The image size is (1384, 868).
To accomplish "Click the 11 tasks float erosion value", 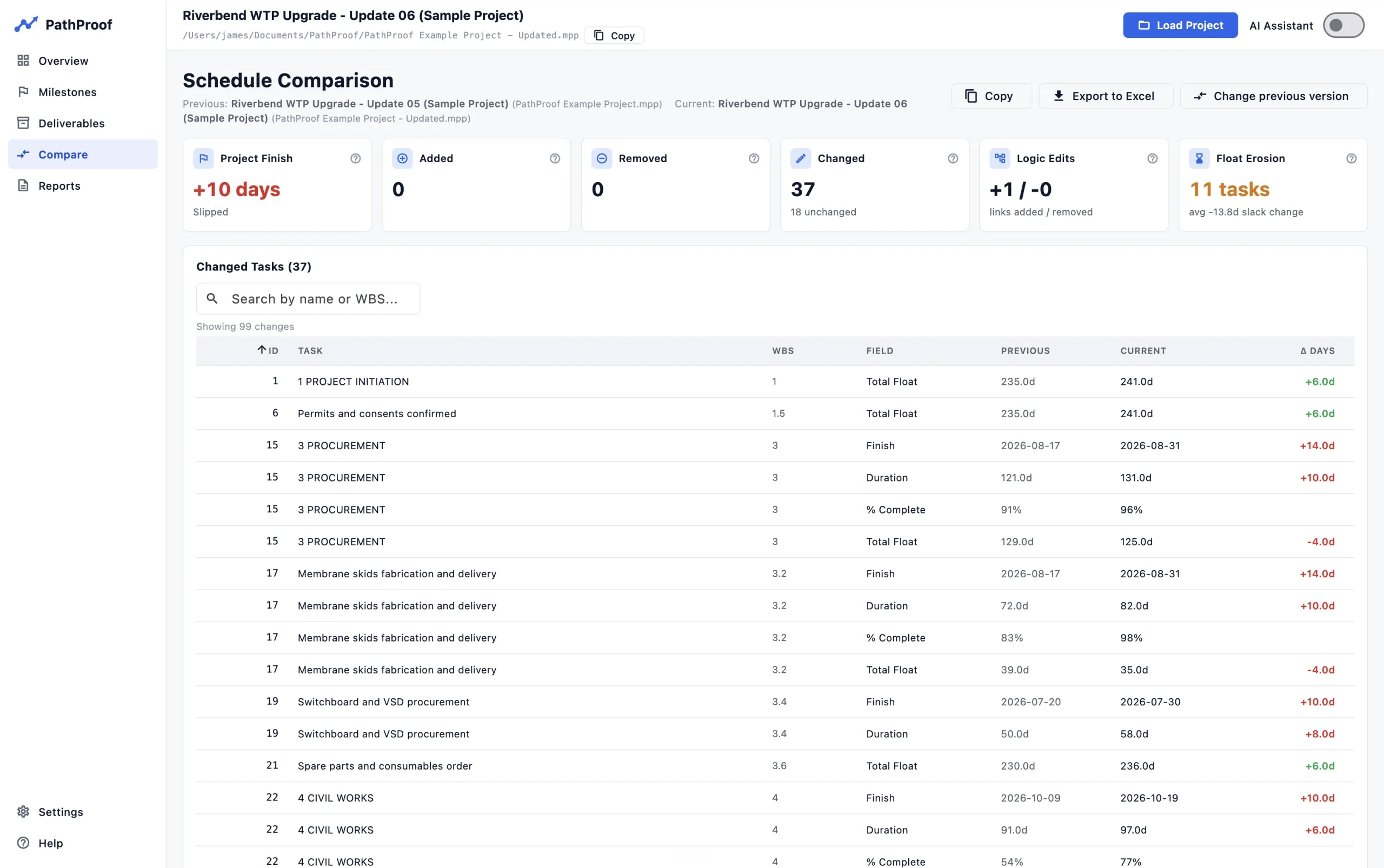I will [x=1229, y=190].
